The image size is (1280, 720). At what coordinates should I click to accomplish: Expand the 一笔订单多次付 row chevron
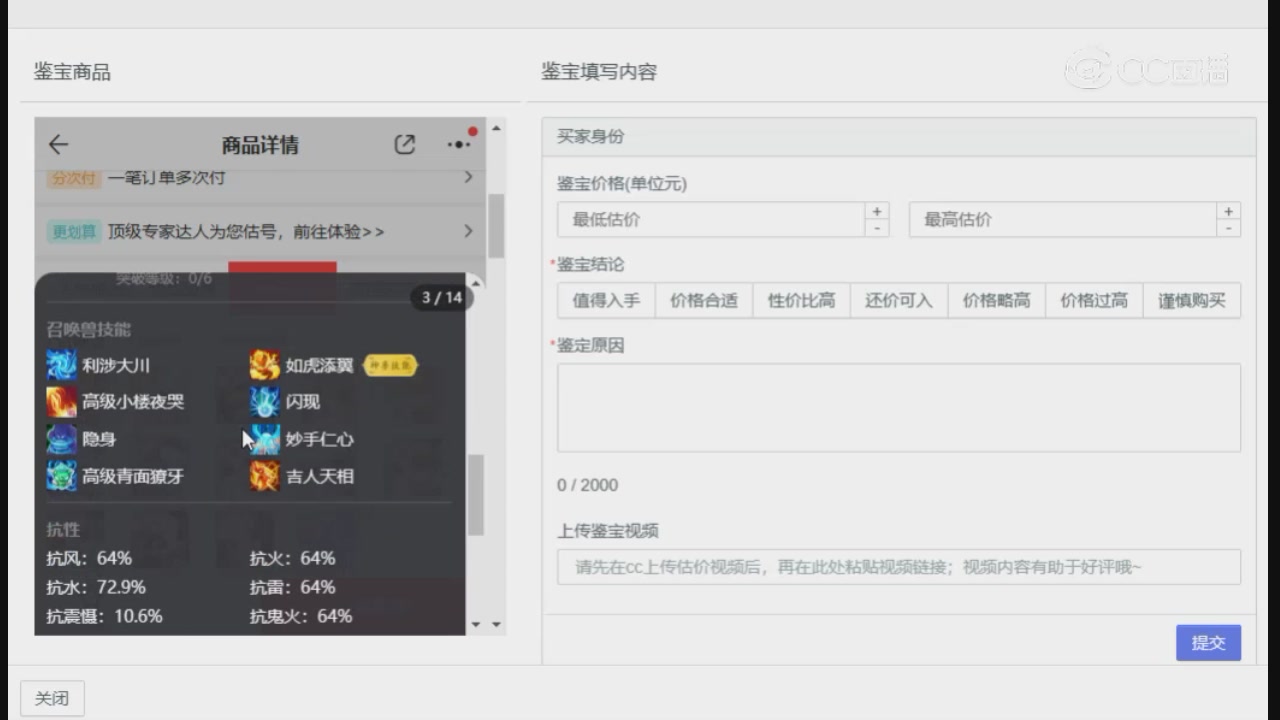pyautogui.click(x=468, y=177)
